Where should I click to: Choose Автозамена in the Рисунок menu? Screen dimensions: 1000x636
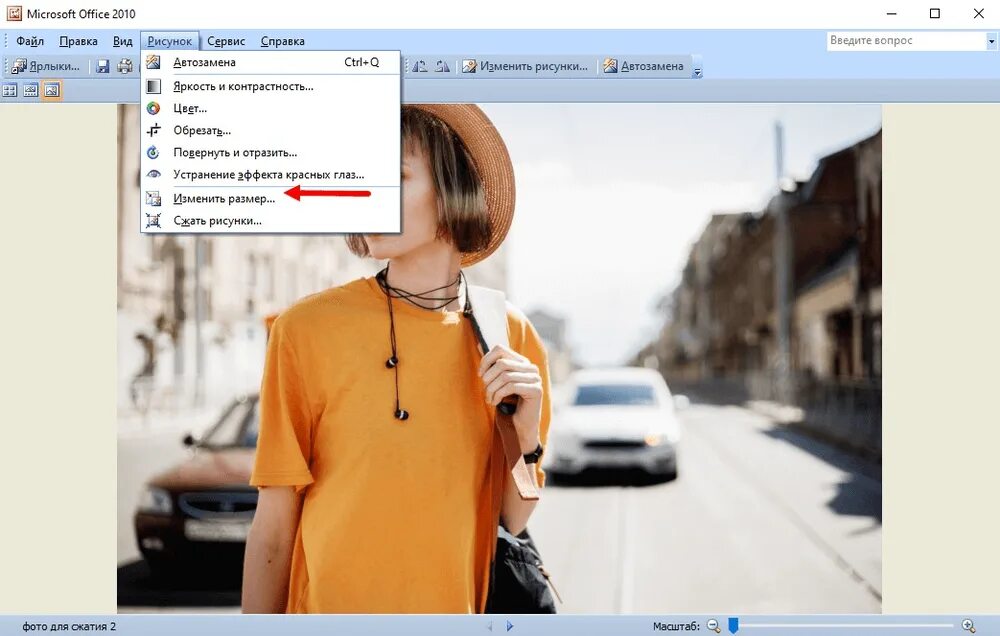coord(271,63)
